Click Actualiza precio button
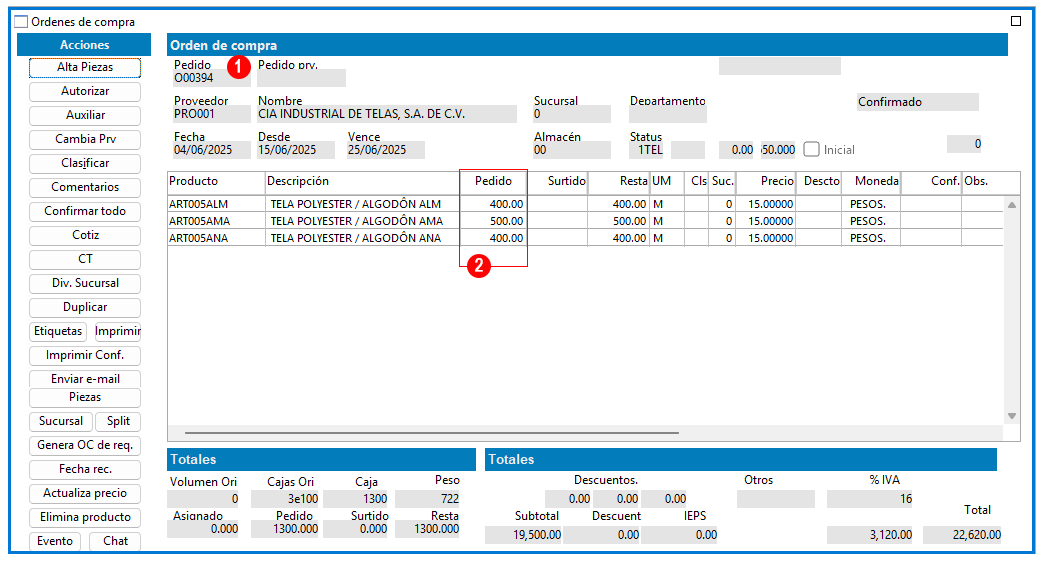 click(84, 493)
